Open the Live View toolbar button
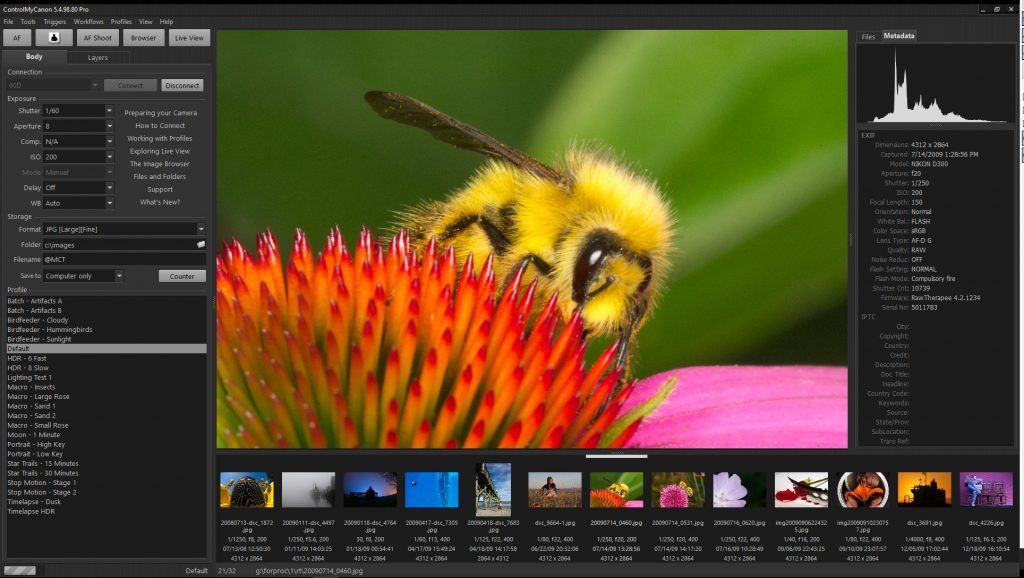This screenshot has height=578, width=1024. click(x=188, y=38)
